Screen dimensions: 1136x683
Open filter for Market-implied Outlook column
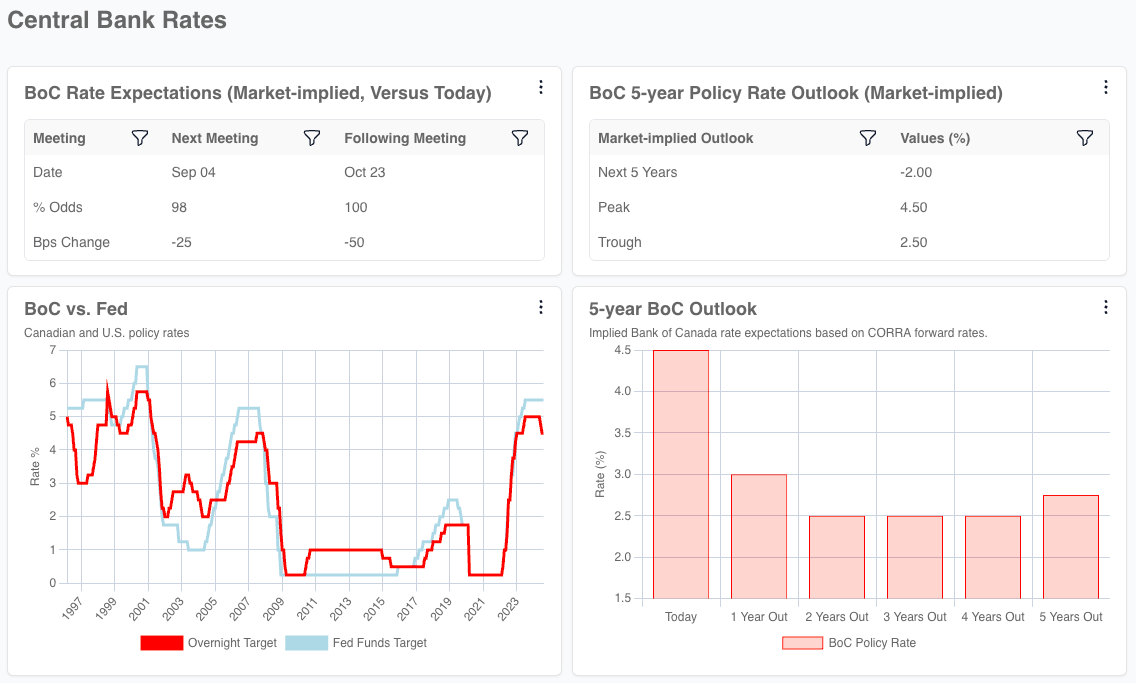[868, 138]
